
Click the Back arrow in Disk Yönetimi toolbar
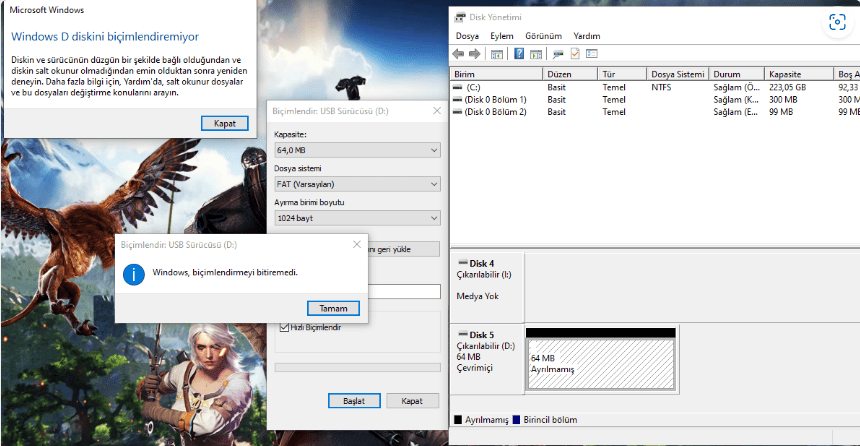[x=458, y=54]
